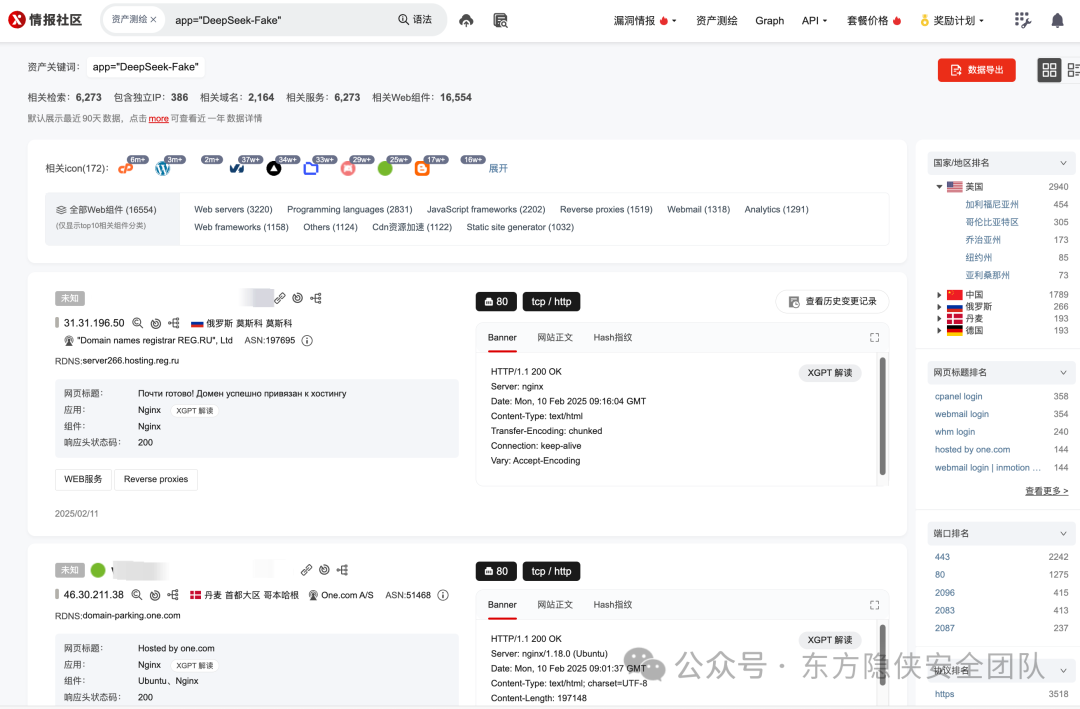Select the orange Blogger icon filter
1080x709 pixels.
(422, 169)
